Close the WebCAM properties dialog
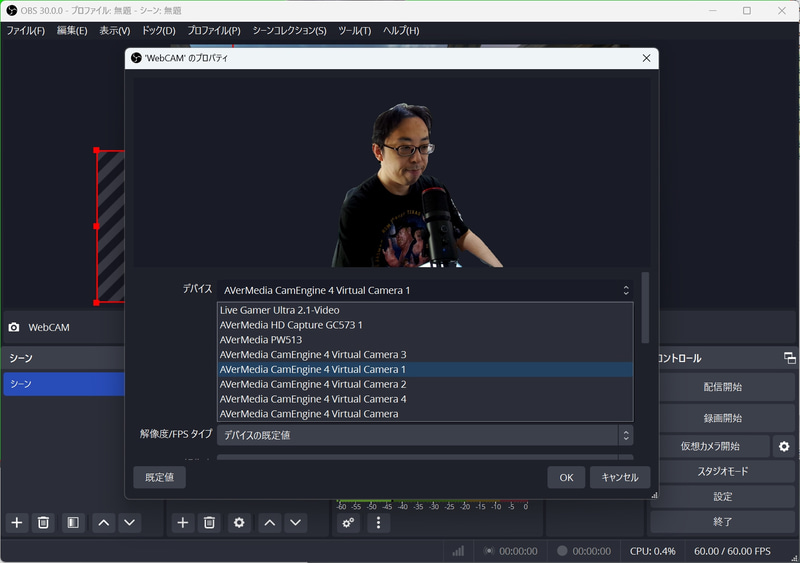The height and width of the screenshot is (563, 800). 646,58
